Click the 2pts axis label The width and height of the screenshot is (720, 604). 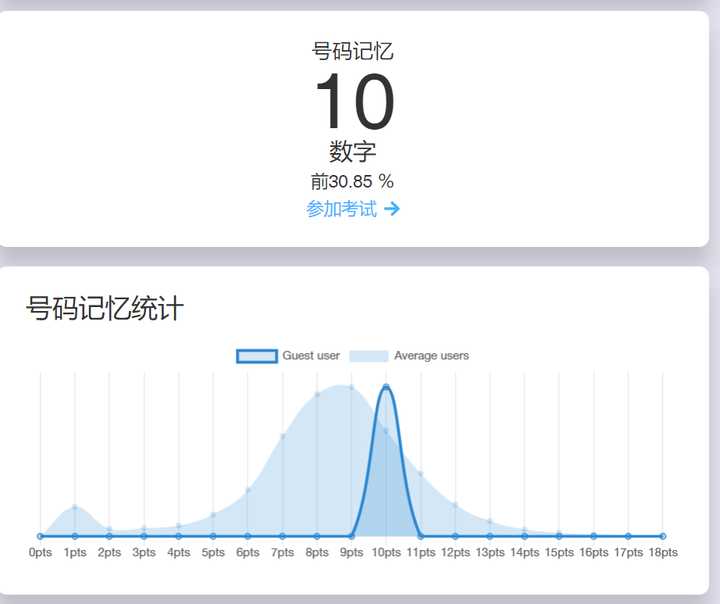109,552
